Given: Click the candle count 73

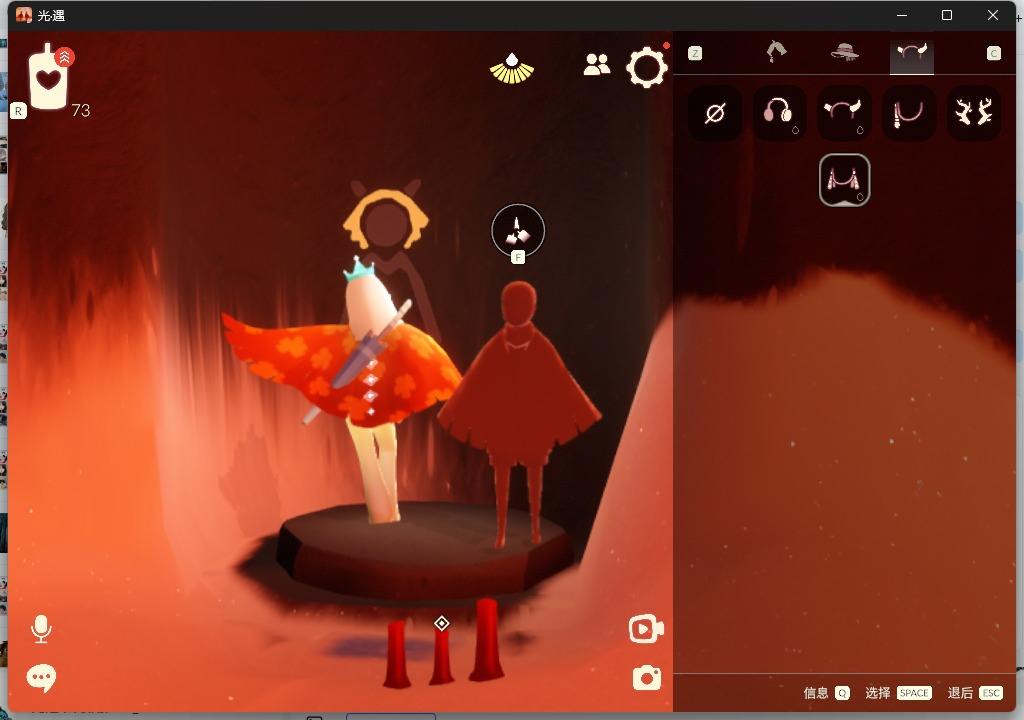Looking at the screenshot, I should 81,110.
